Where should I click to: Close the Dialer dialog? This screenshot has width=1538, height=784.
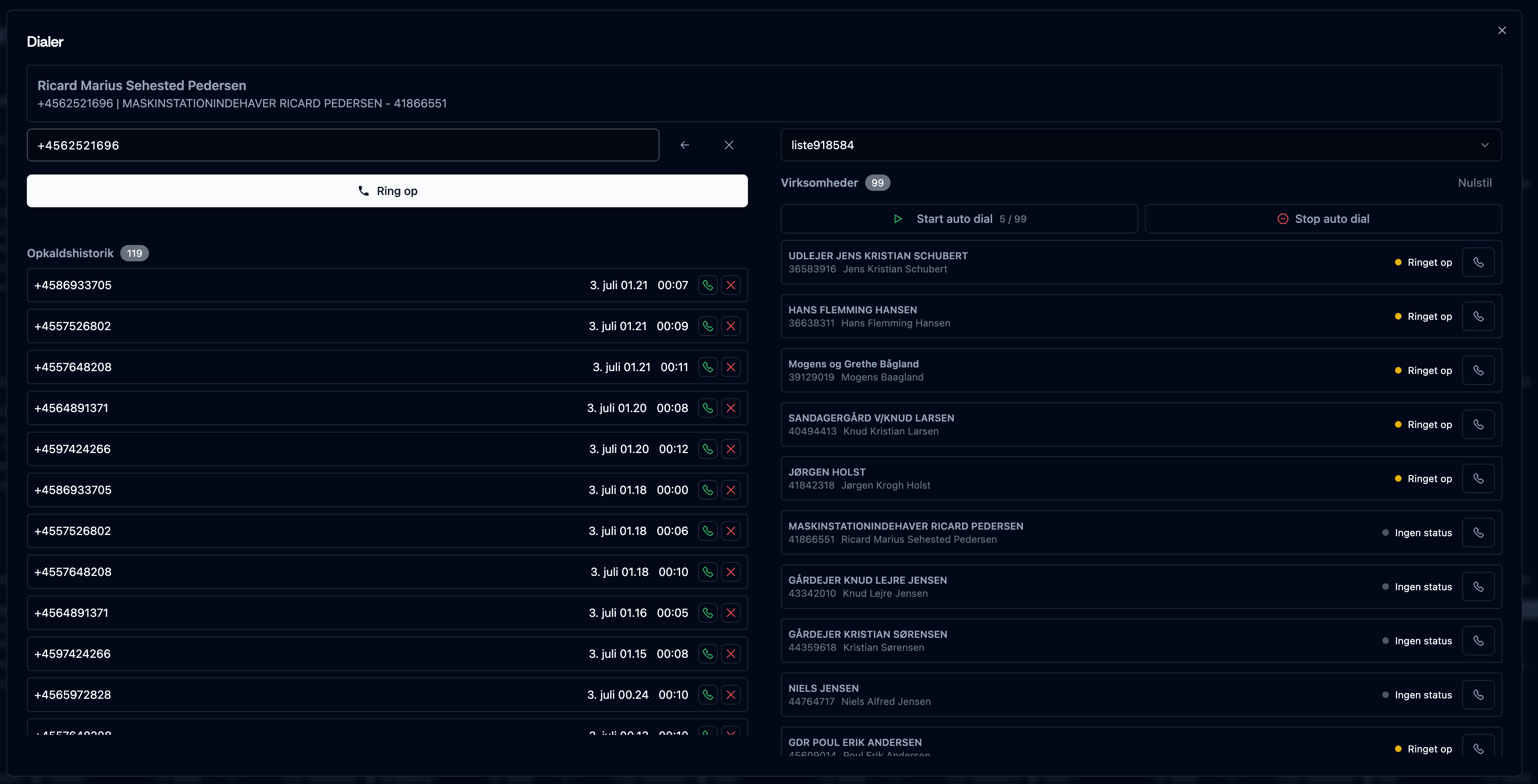[x=1502, y=30]
